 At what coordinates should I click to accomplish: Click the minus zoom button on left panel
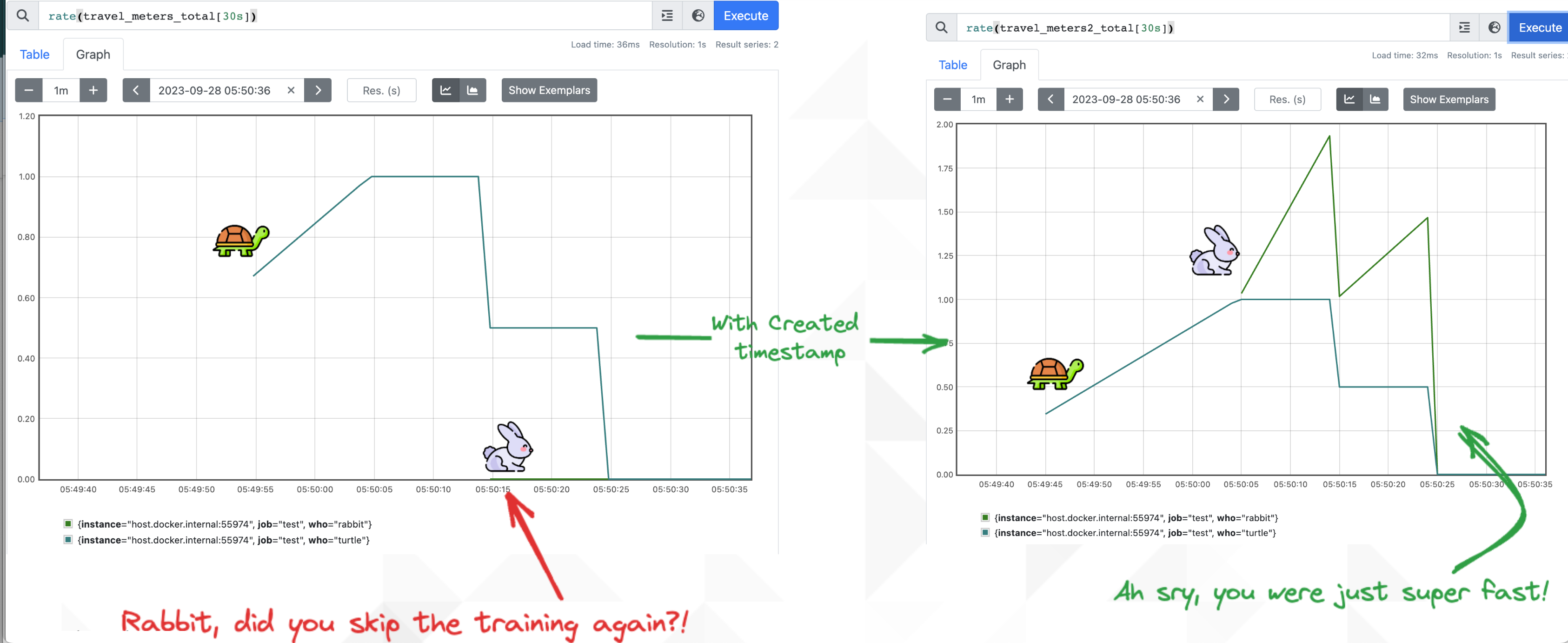click(29, 90)
